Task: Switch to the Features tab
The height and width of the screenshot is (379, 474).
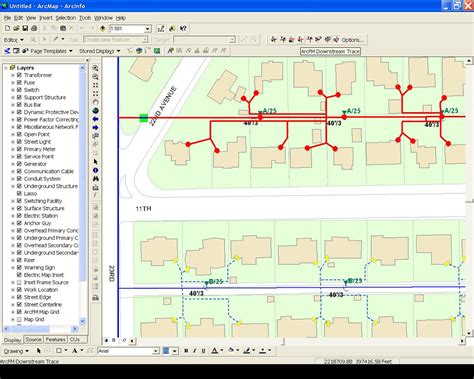Action: (55, 340)
